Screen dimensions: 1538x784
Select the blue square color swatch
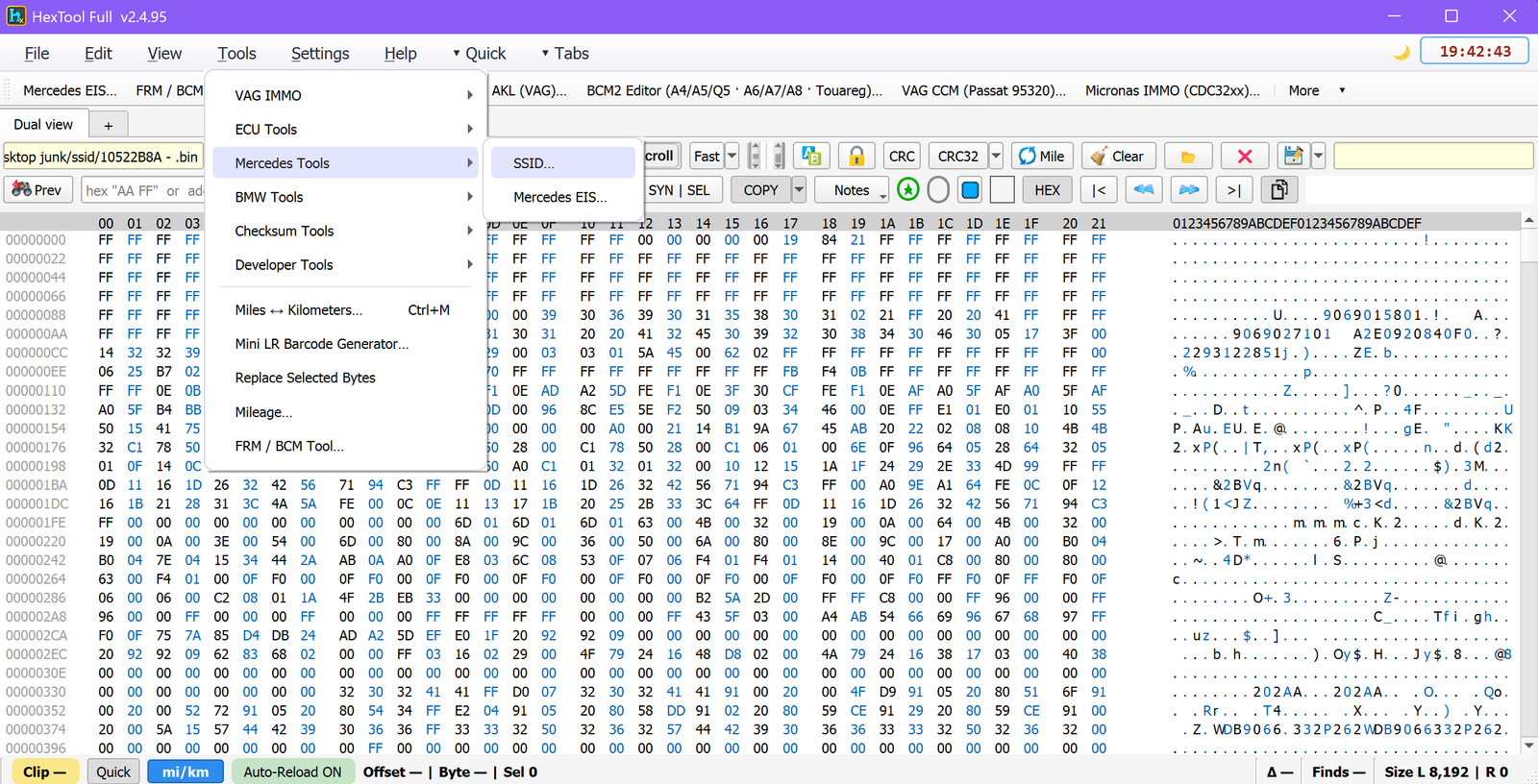click(970, 189)
